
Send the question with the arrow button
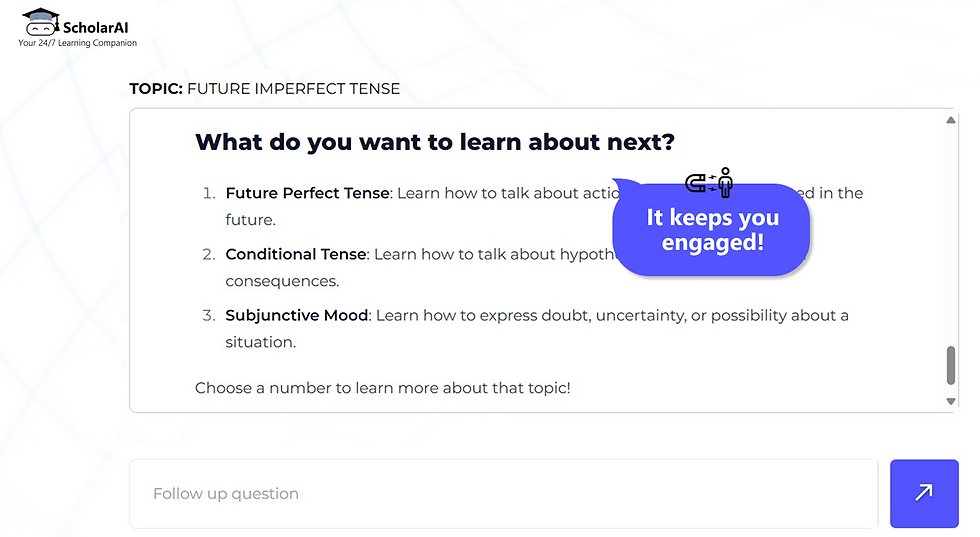[923, 492]
